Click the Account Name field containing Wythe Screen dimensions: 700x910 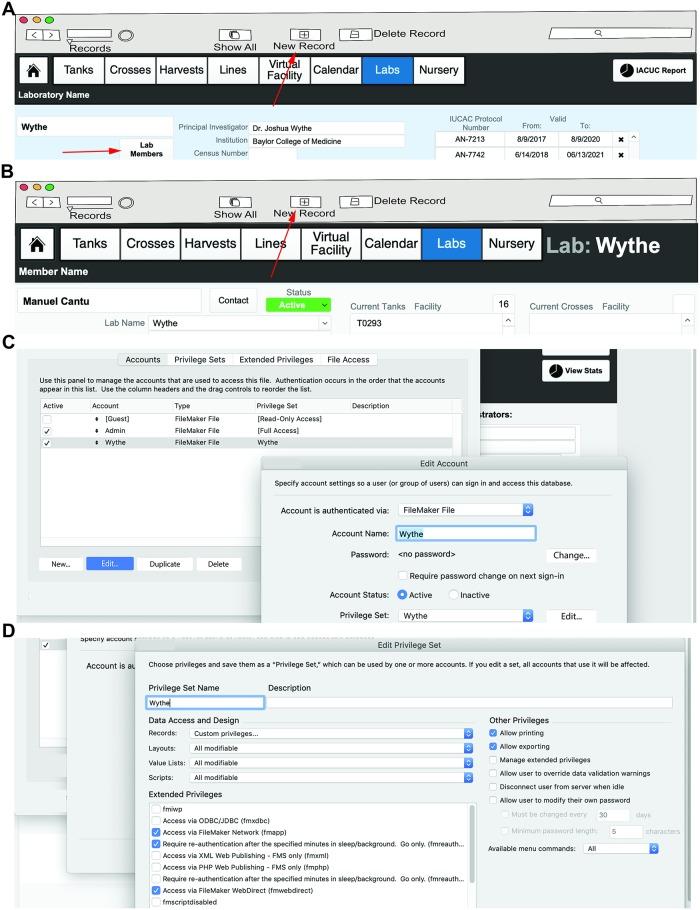click(x=466, y=533)
